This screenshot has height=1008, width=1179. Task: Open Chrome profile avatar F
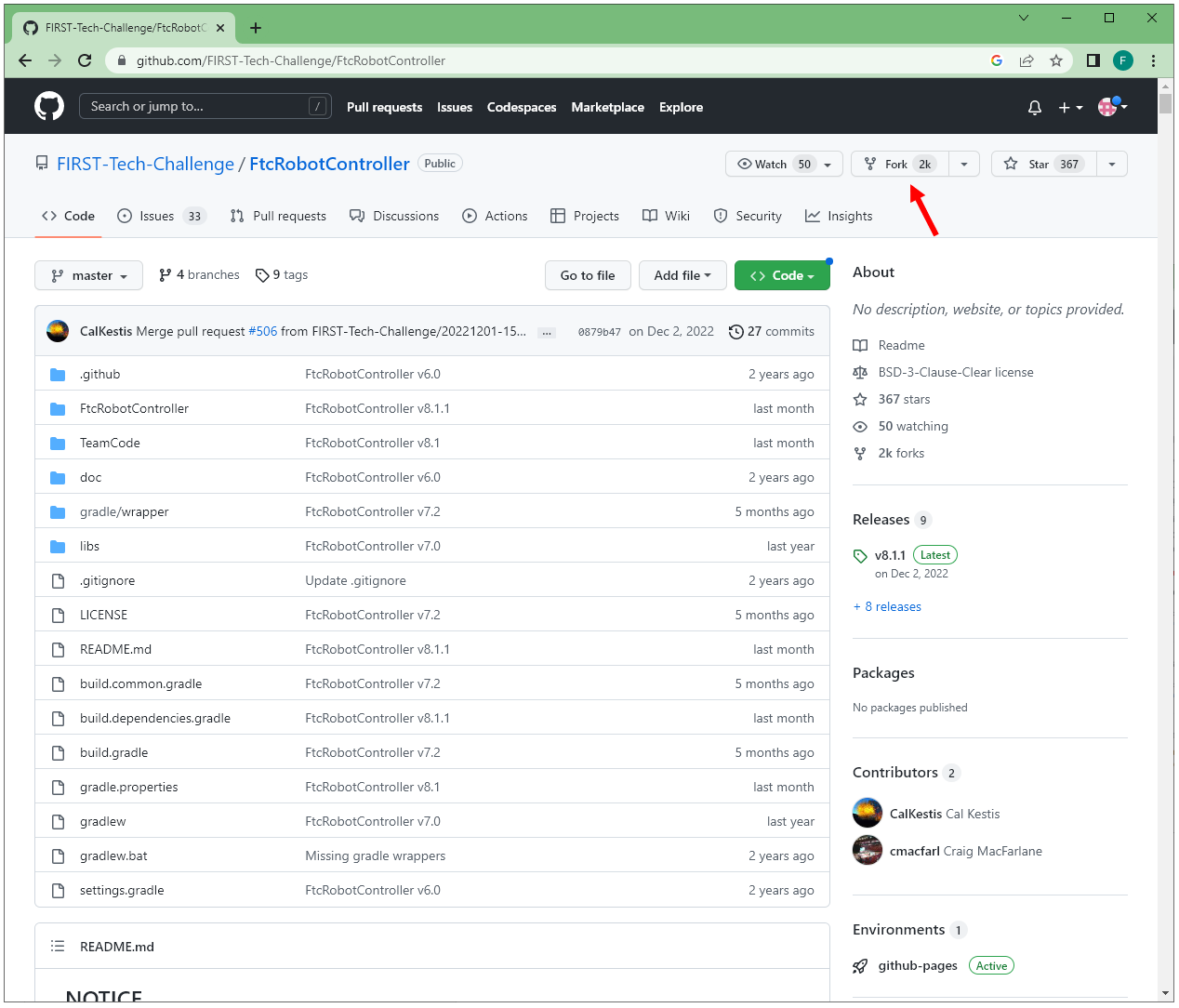[x=1123, y=60]
